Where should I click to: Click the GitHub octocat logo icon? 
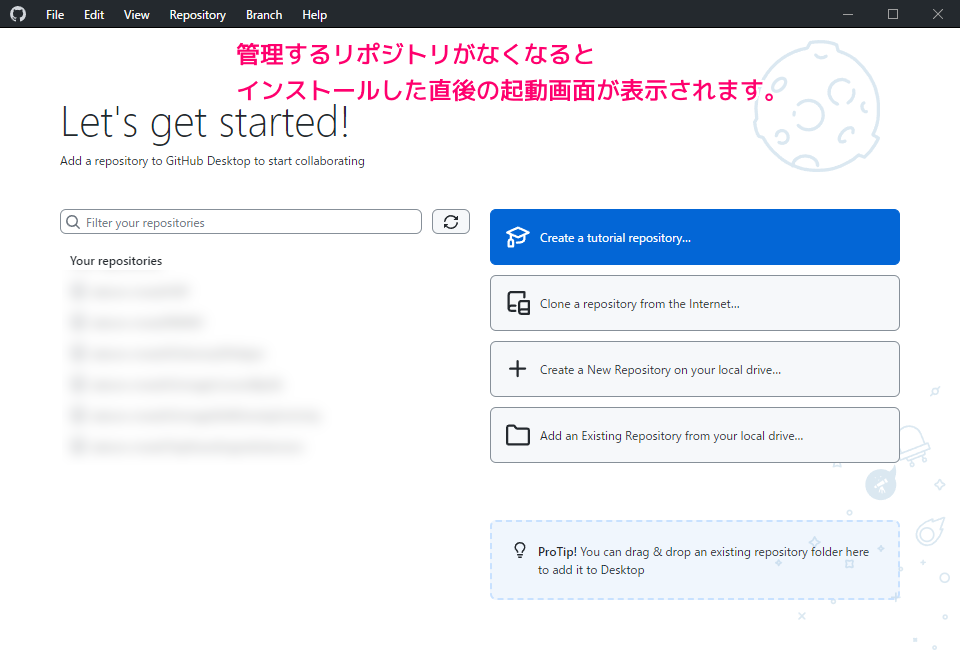pos(18,14)
